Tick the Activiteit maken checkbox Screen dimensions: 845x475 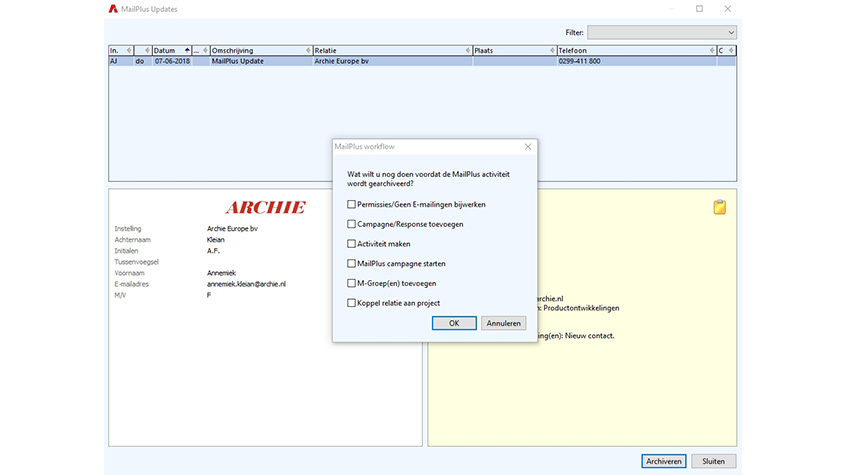click(x=351, y=244)
